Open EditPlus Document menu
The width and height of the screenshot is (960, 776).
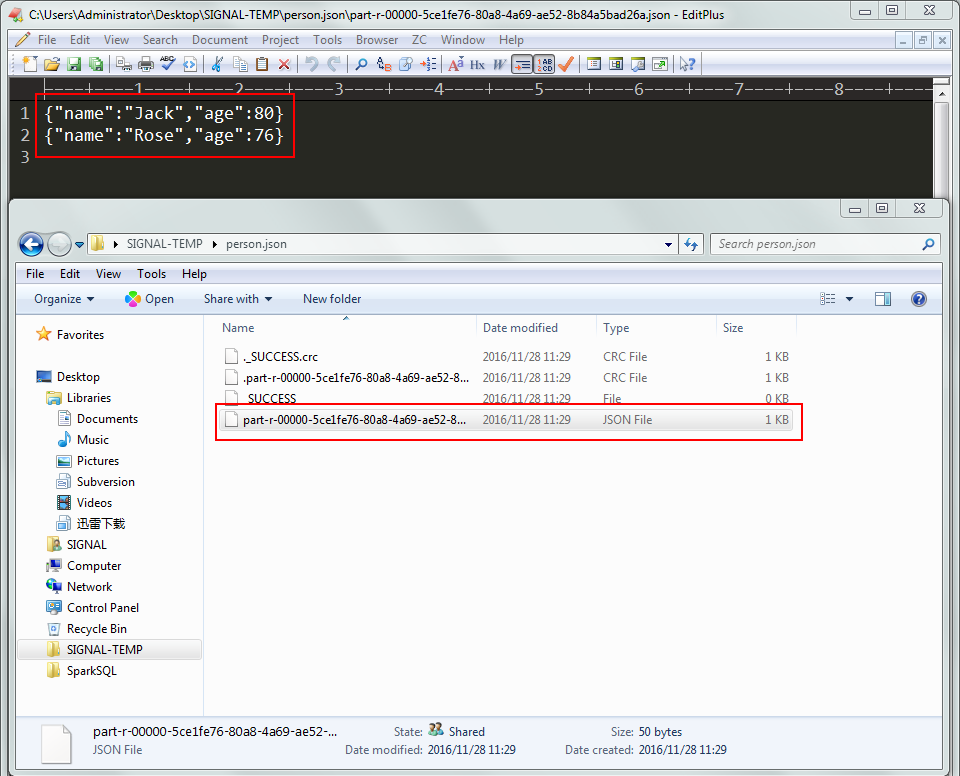click(x=220, y=40)
